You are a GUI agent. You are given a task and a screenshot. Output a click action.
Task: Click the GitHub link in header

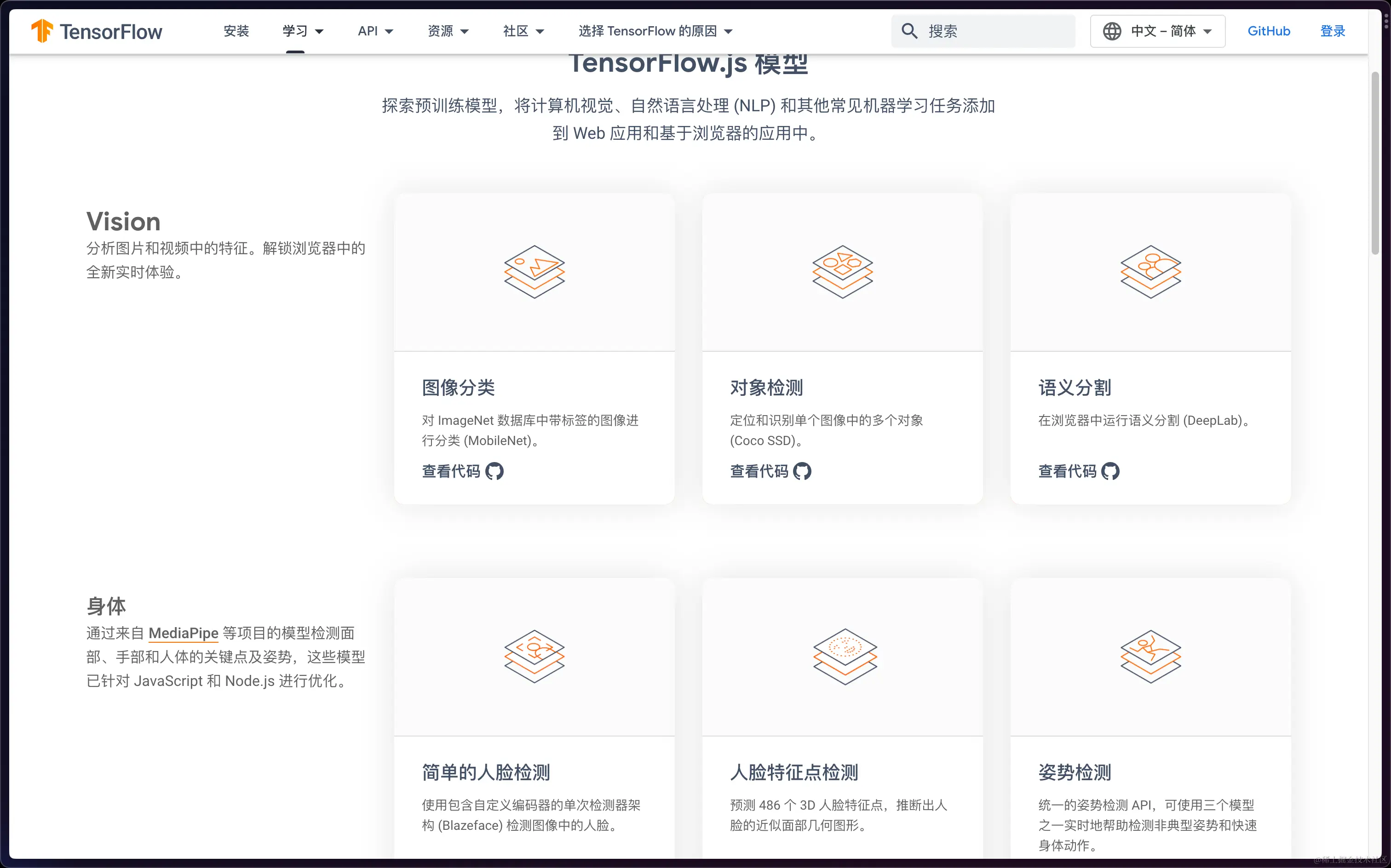point(1268,31)
